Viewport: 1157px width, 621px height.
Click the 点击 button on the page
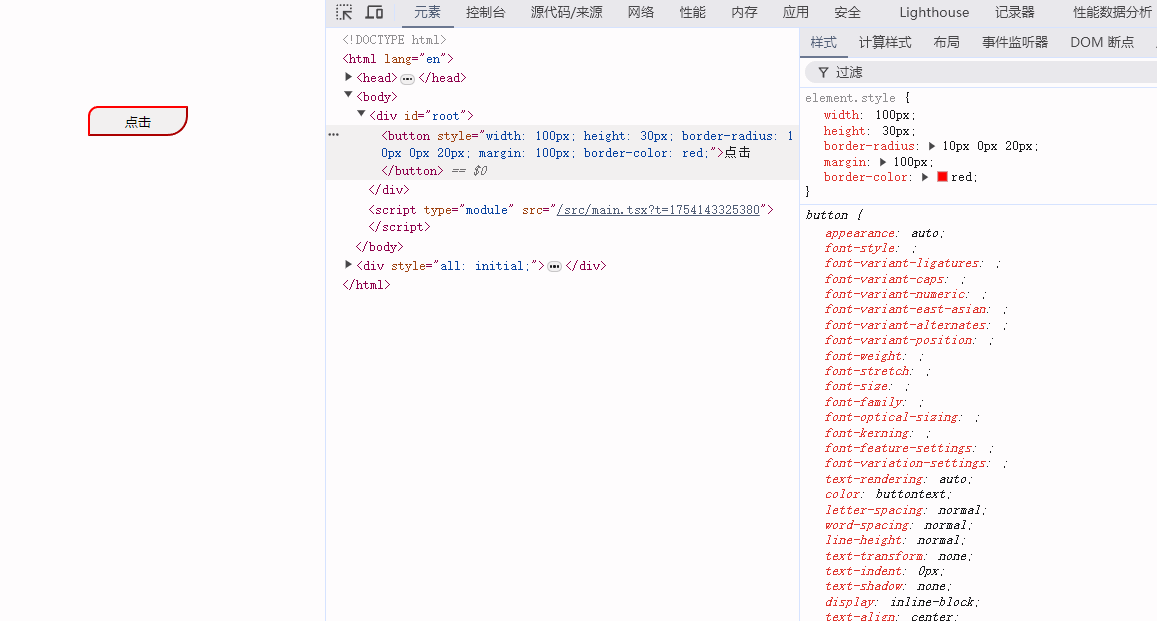click(x=138, y=121)
